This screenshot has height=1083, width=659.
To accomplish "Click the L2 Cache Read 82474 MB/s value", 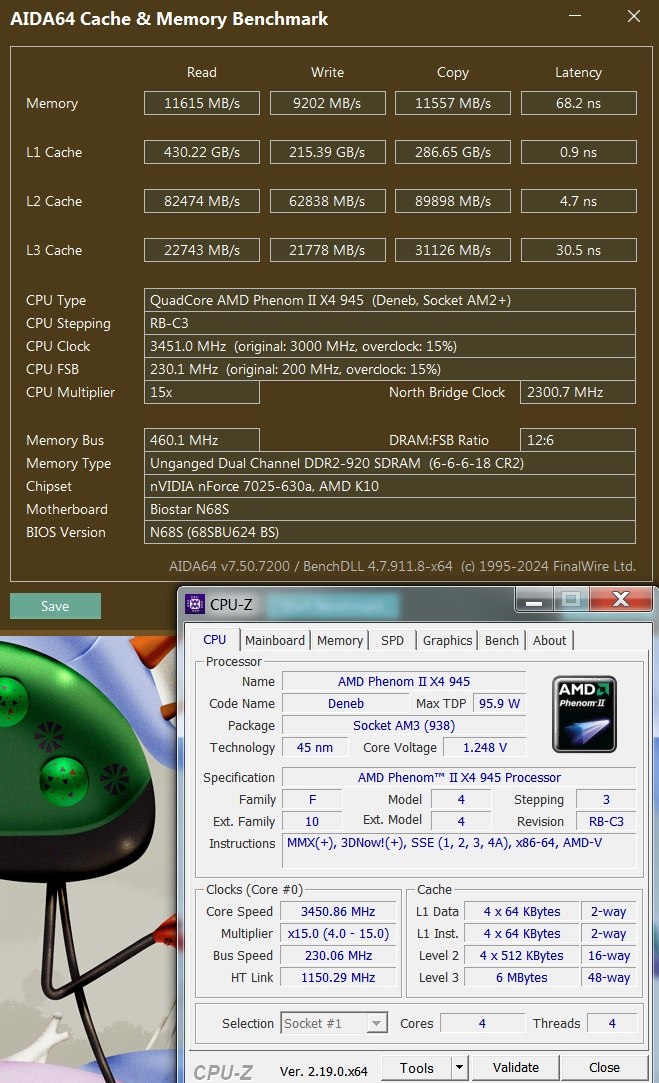I will (x=202, y=201).
